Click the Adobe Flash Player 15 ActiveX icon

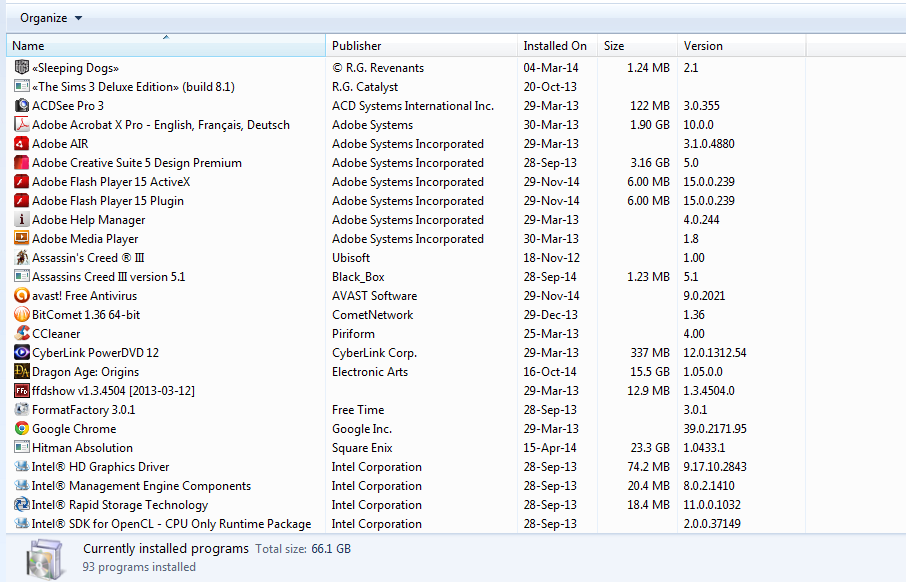pos(22,182)
